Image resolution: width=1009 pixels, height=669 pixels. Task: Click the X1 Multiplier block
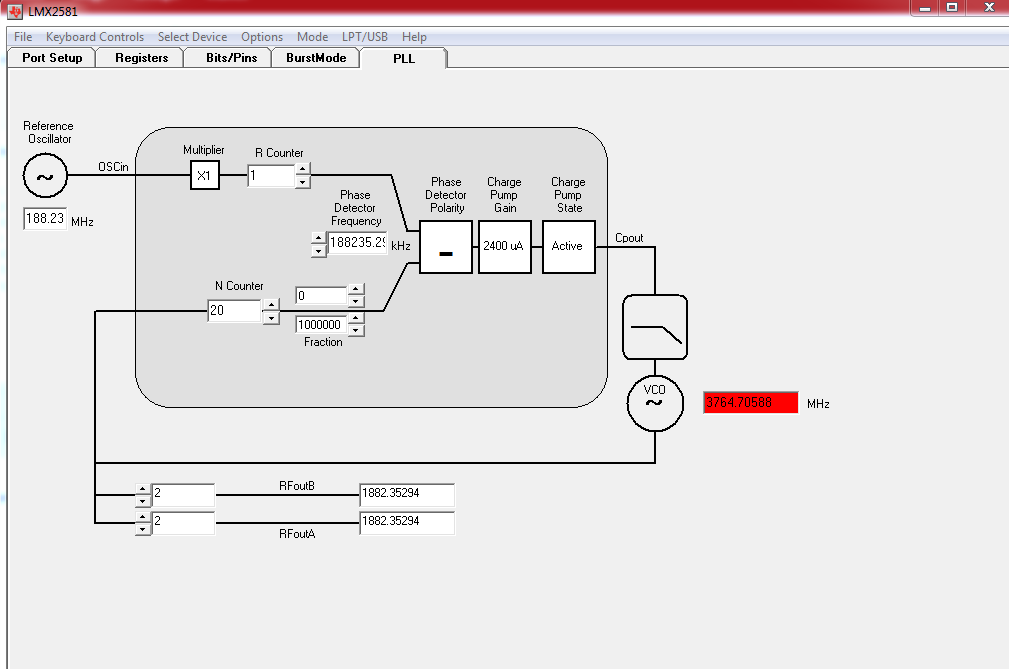[x=205, y=175]
